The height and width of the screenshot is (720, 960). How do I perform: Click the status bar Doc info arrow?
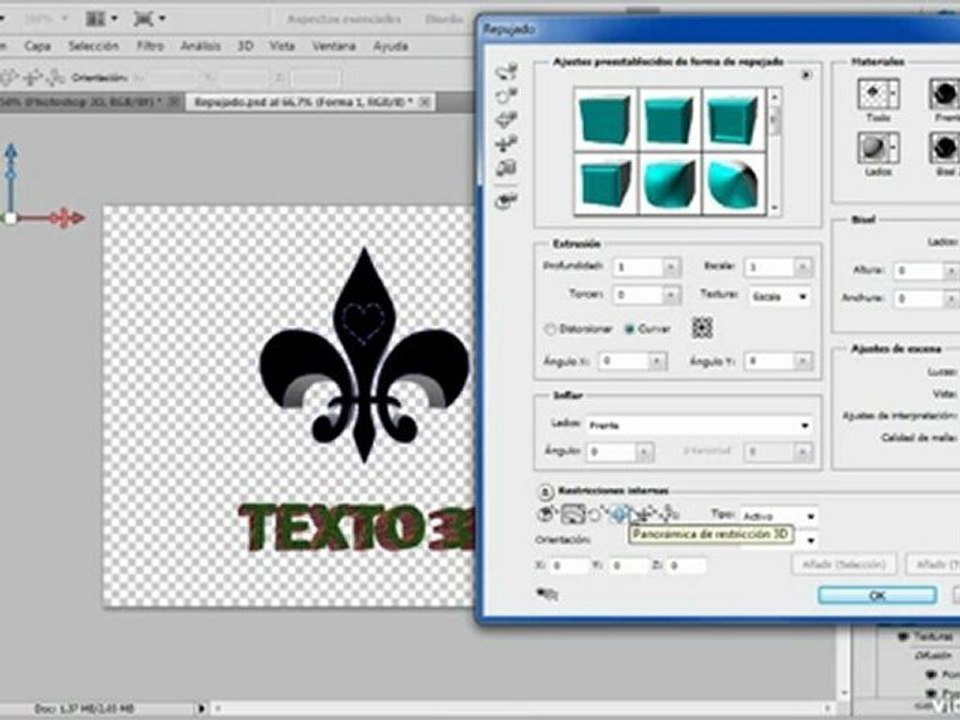pos(200,708)
